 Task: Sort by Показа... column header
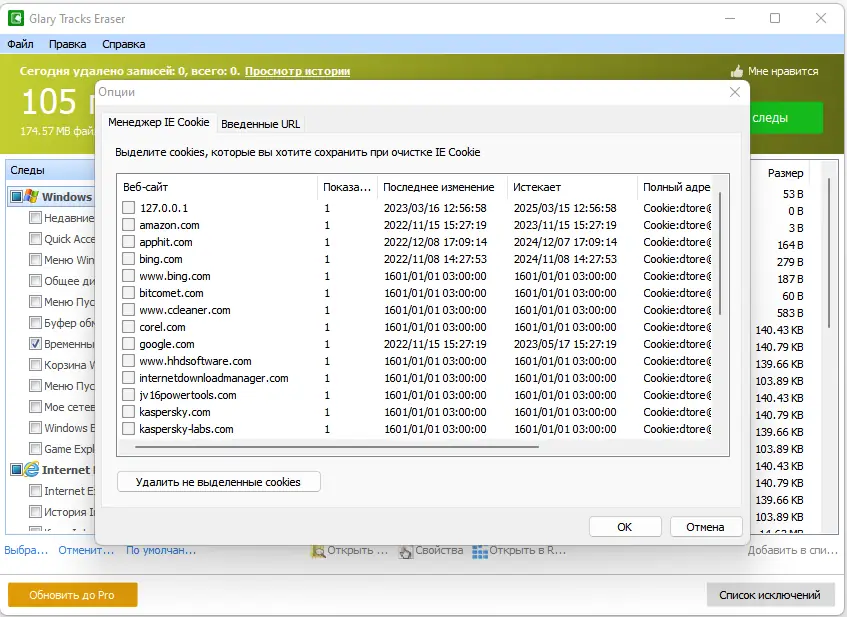click(347, 187)
